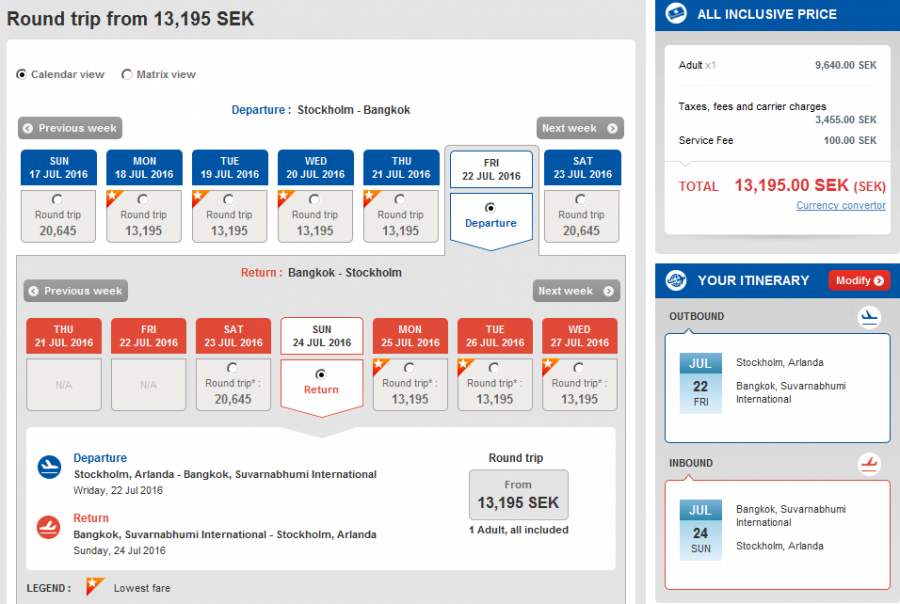
Task: Click the All Inclusive Price ticket icon
Action: pyautogui.click(x=677, y=14)
